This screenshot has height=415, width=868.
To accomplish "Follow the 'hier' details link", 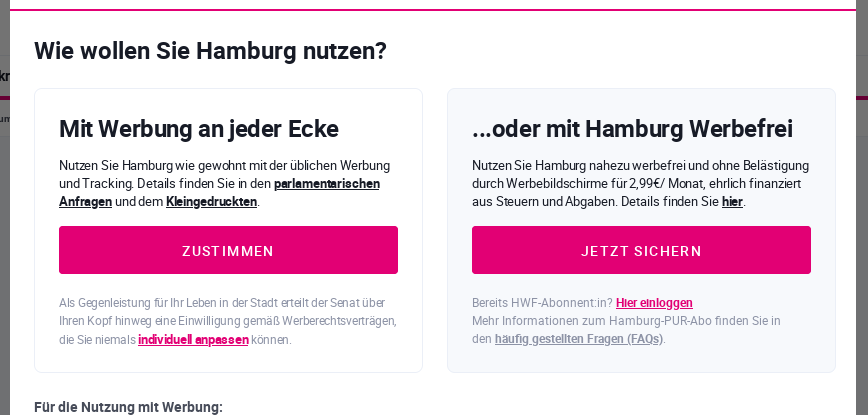I will point(732,201).
